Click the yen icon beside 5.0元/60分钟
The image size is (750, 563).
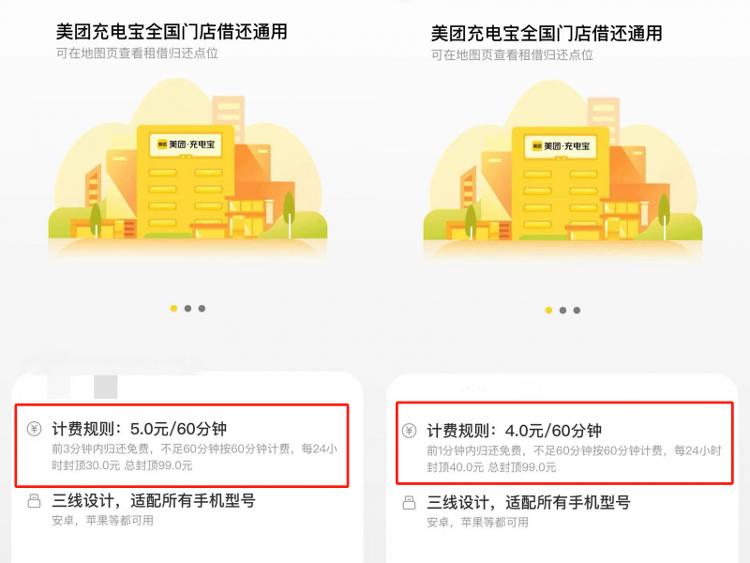pyautogui.click(x=34, y=429)
